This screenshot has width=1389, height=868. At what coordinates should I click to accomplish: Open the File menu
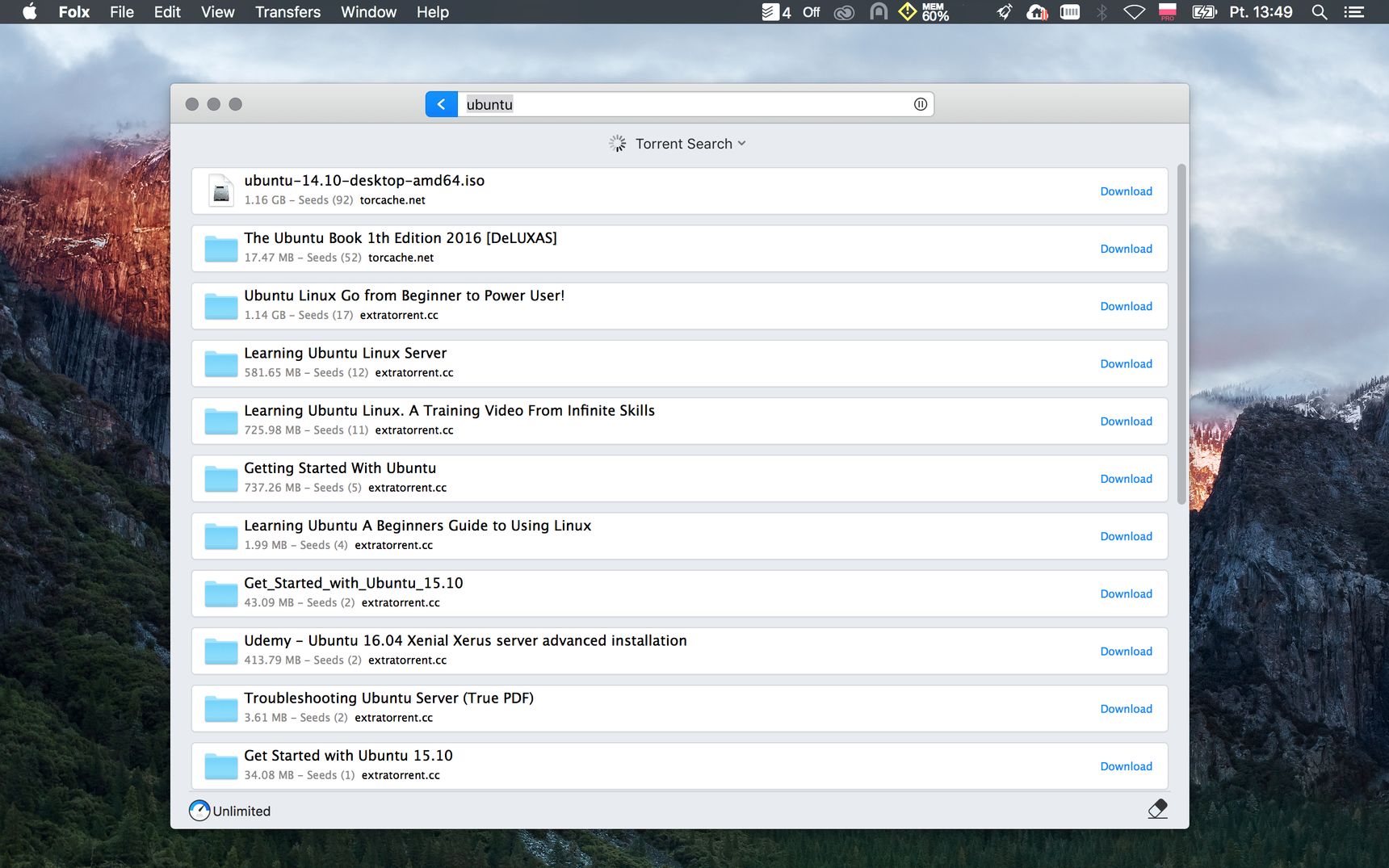pyautogui.click(x=122, y=12)
